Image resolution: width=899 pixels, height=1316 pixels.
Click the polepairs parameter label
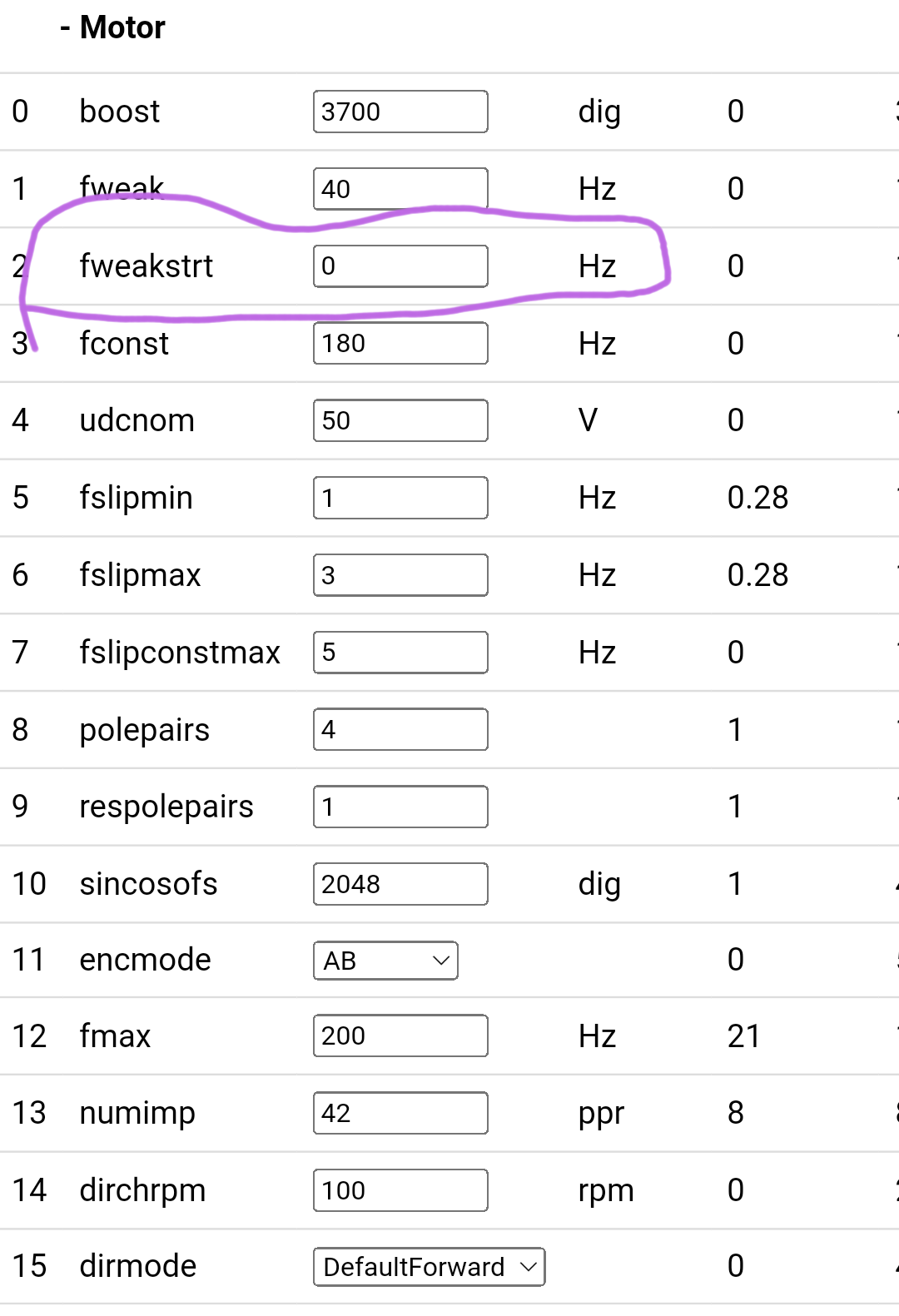pos(145,730)
